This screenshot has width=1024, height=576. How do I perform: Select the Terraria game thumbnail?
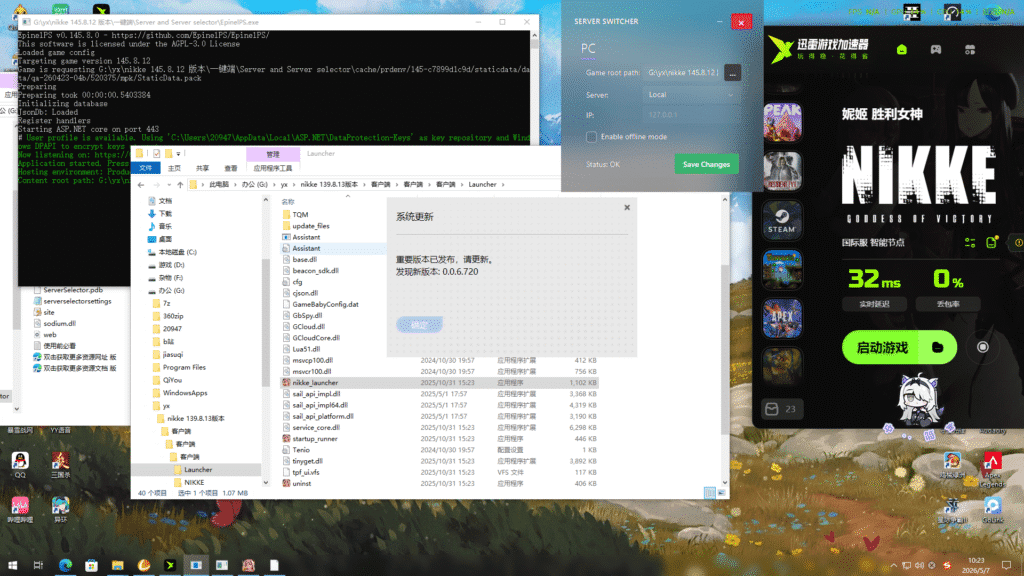(x=782, y=269)
